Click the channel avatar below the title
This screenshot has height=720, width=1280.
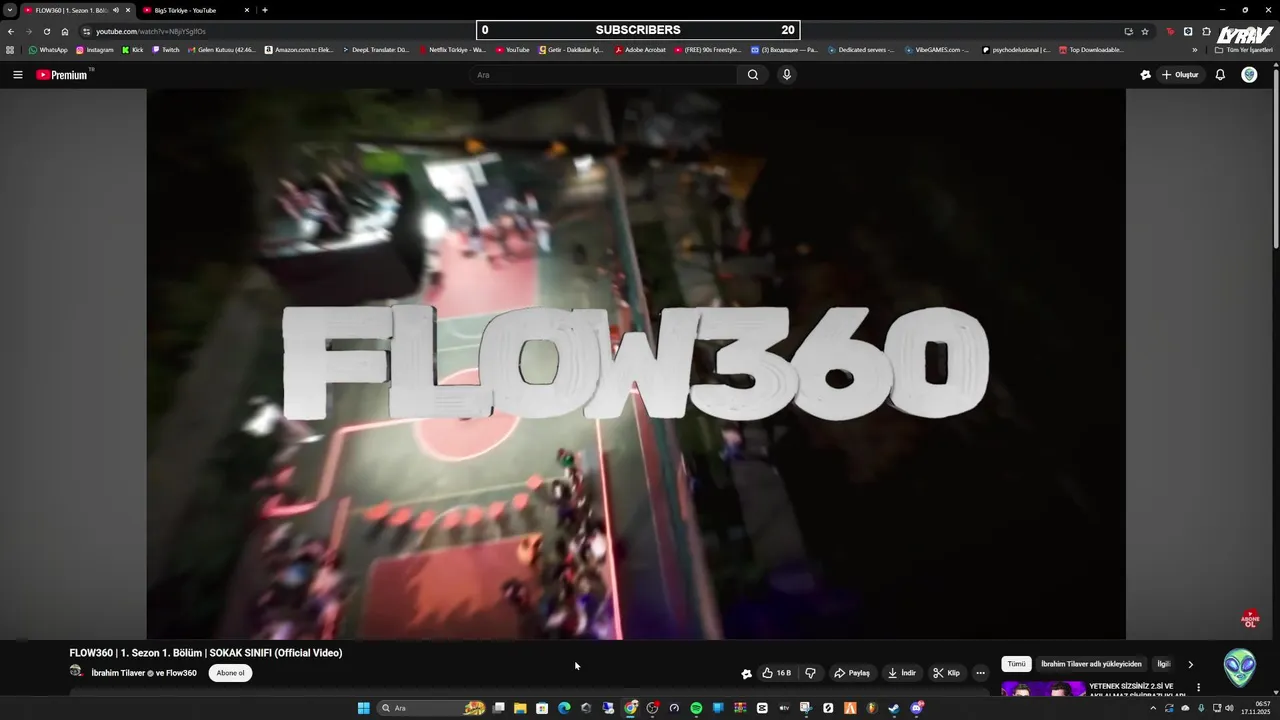pos(76,673)
